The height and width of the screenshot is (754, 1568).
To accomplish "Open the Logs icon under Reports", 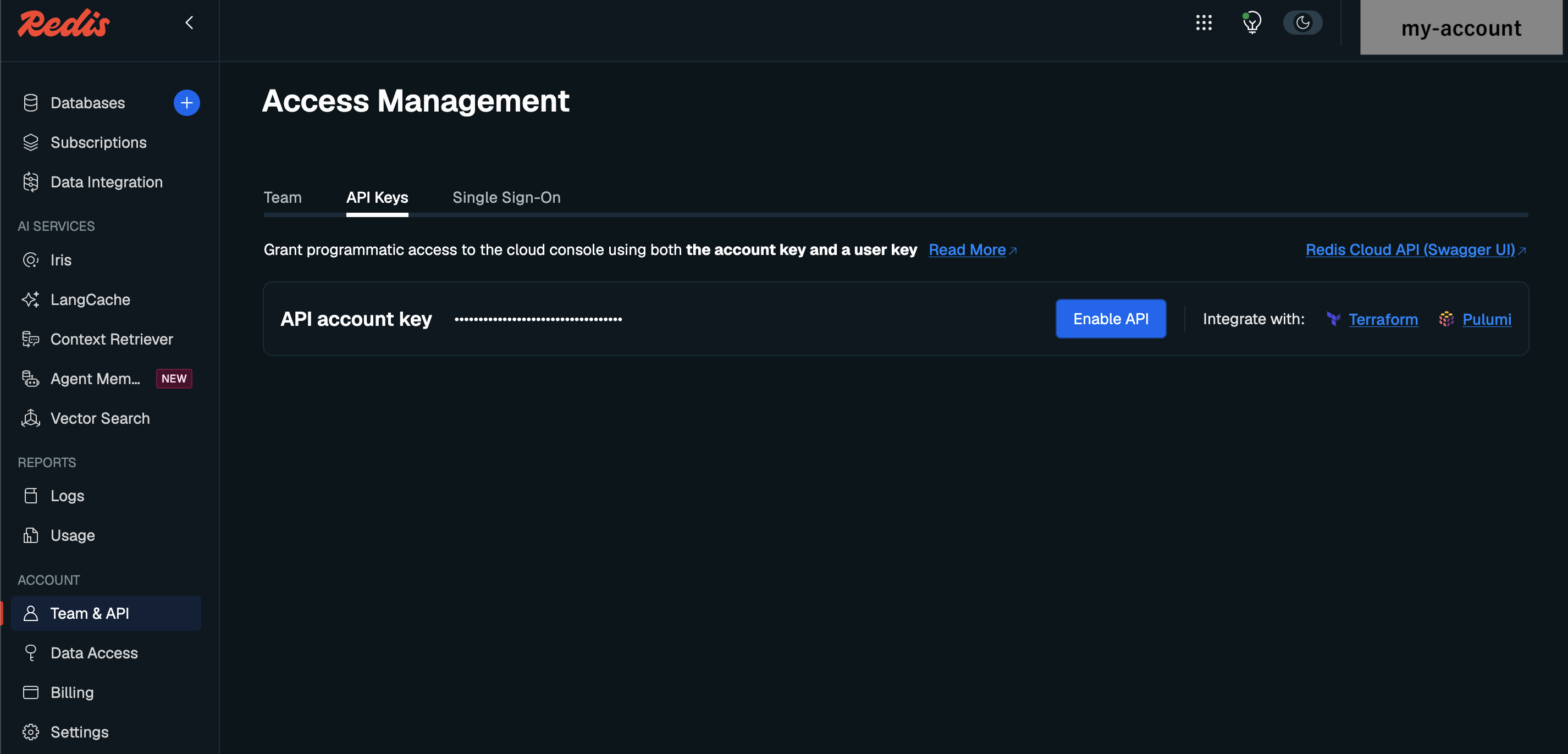I will (30, 496).
